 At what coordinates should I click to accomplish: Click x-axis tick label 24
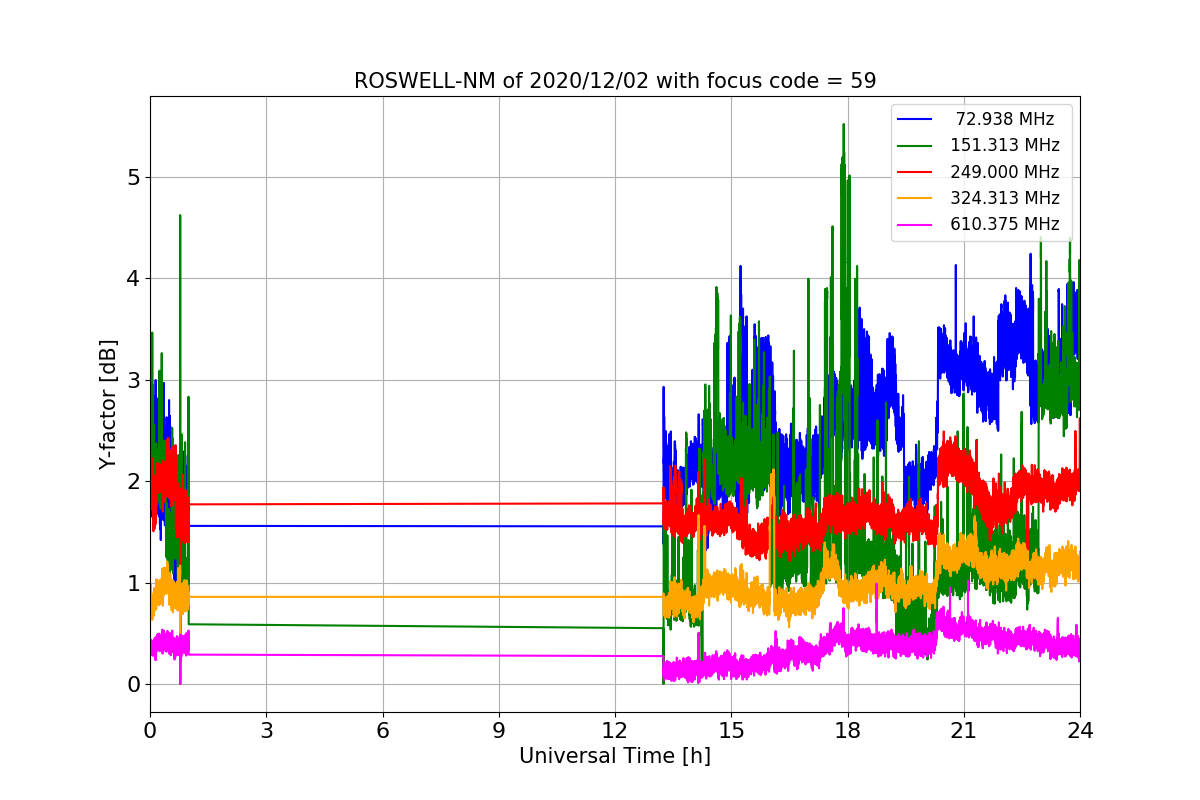1080,731
